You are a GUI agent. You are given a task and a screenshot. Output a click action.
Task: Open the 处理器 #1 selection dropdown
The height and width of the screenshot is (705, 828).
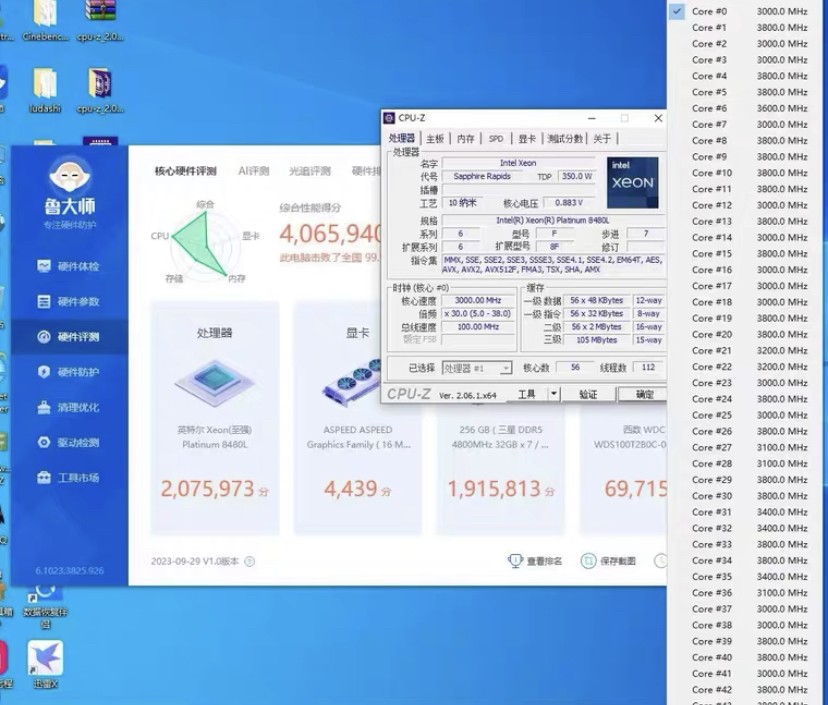pyautogui.click(x=477, y=368)
